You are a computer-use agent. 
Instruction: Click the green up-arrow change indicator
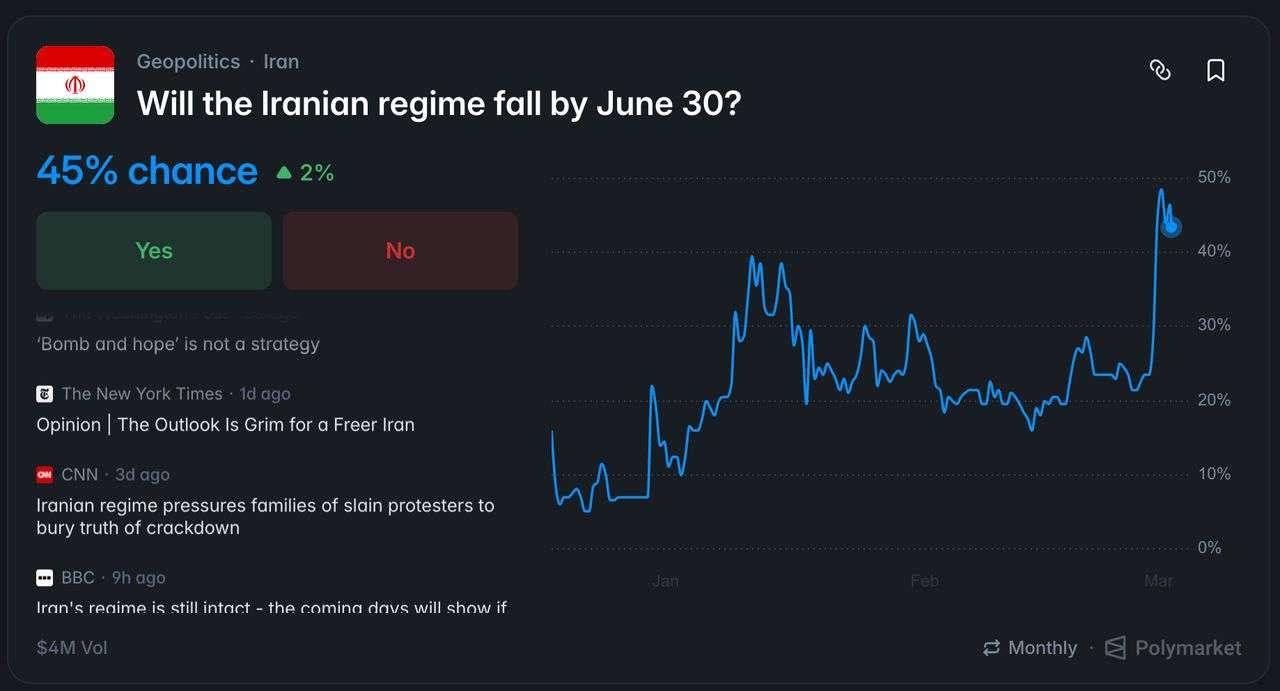pos(284,173)
